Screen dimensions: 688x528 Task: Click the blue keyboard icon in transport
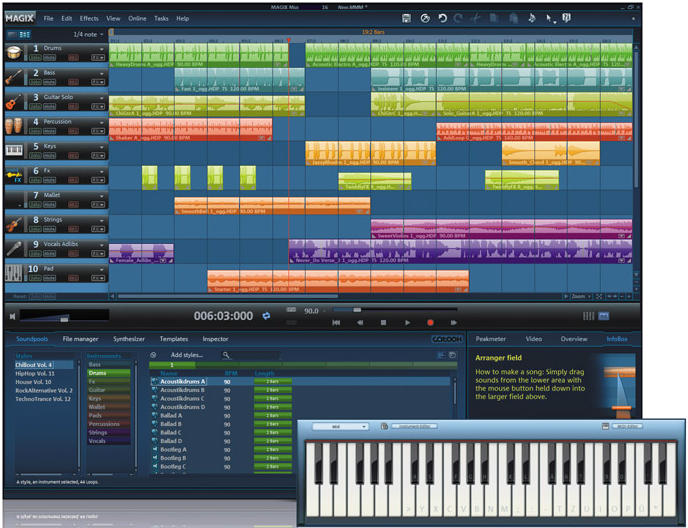coord(604,316)
